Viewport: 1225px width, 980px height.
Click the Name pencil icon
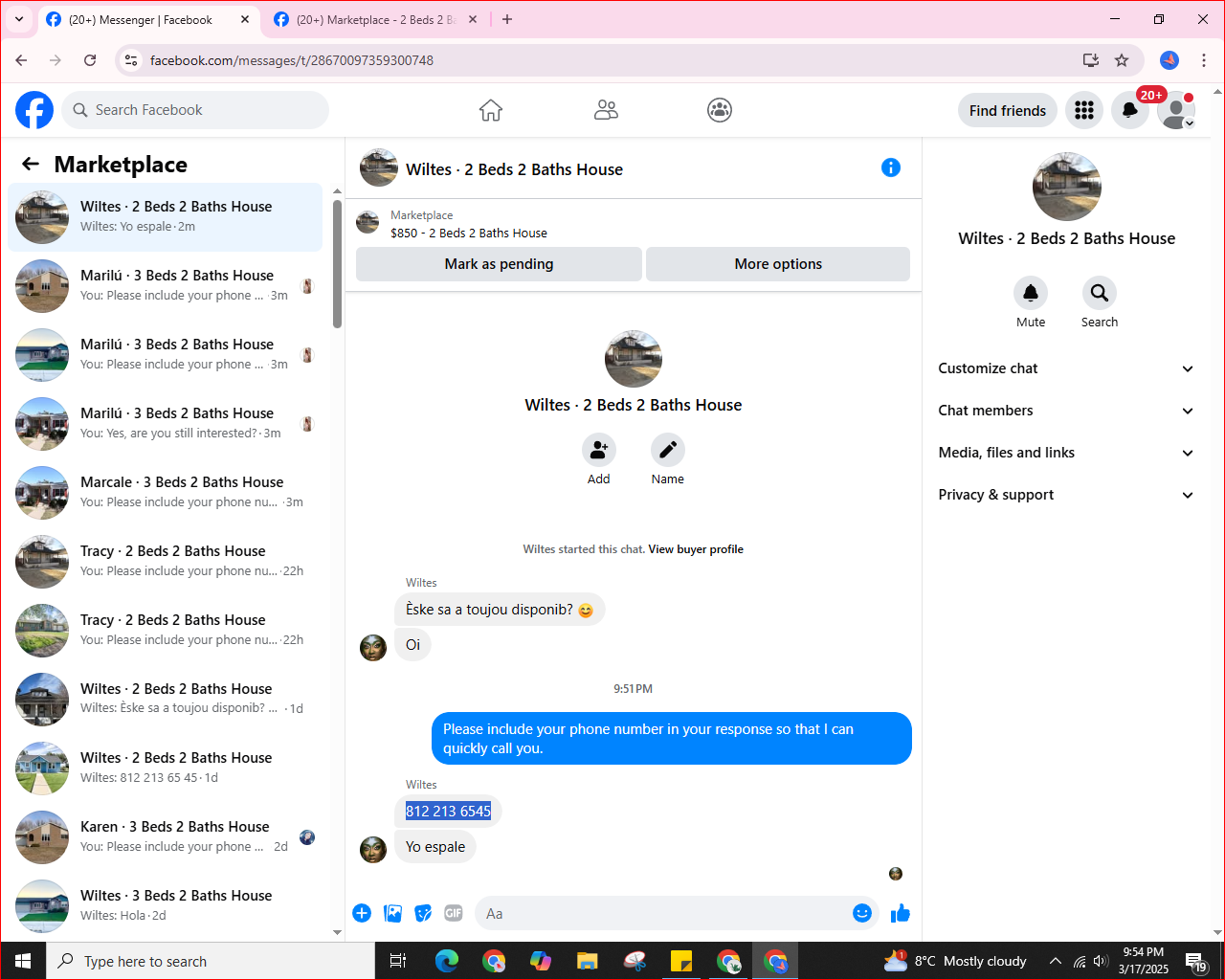pos(668,449)
